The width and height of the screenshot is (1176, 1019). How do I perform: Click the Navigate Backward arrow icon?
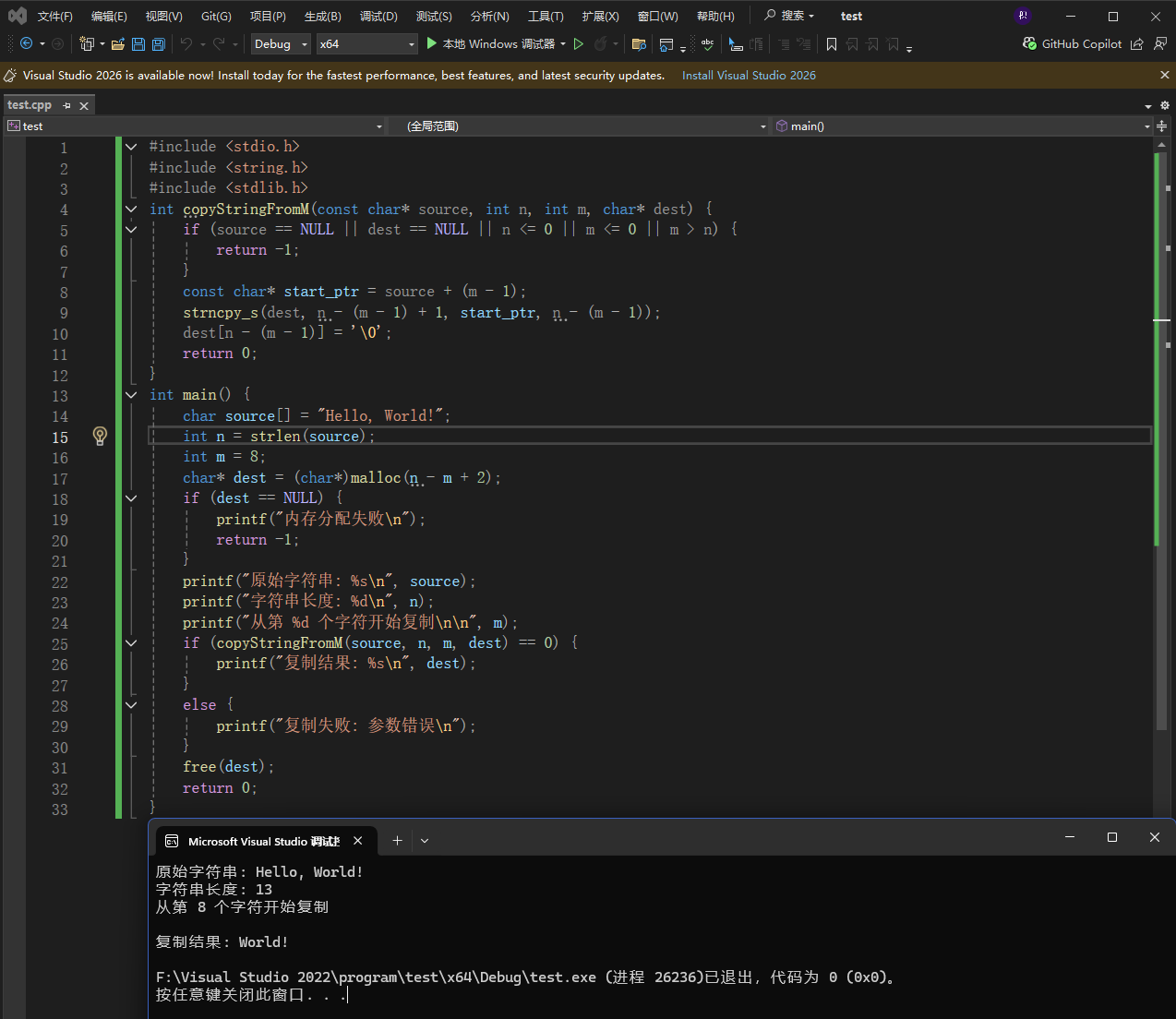pos(26,43)
